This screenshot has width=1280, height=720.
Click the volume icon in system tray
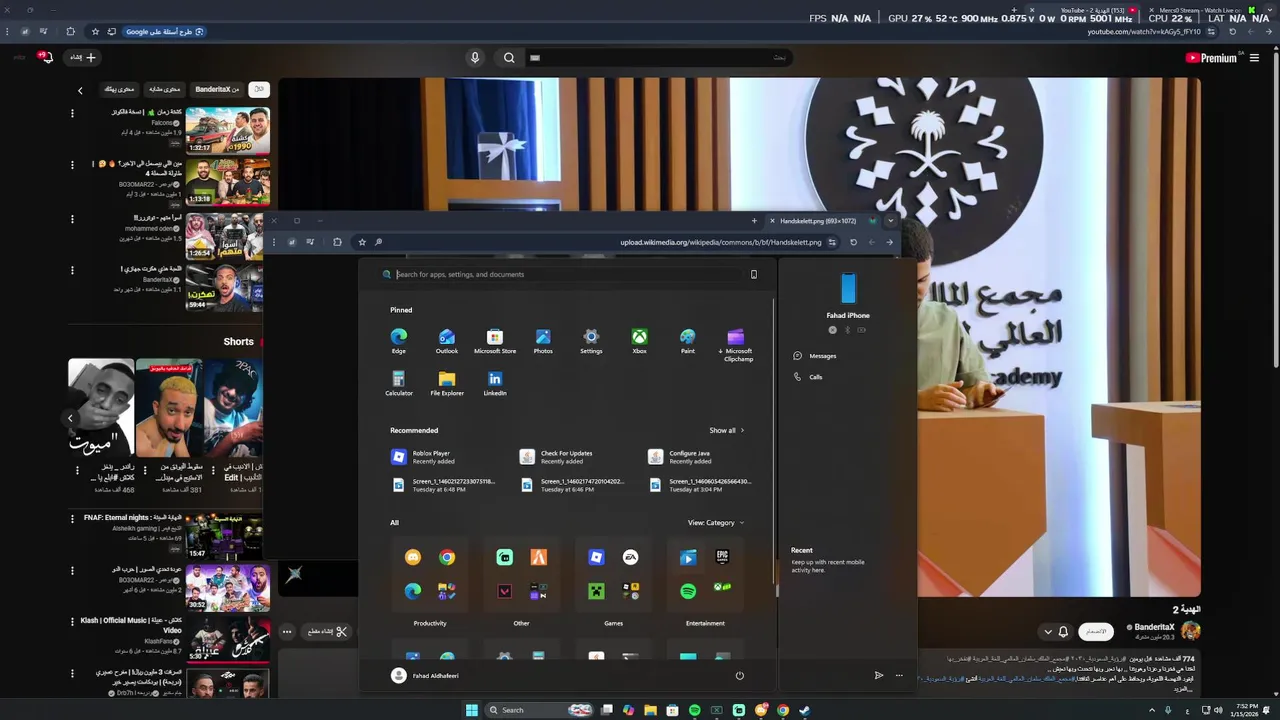coord(1218,710)
